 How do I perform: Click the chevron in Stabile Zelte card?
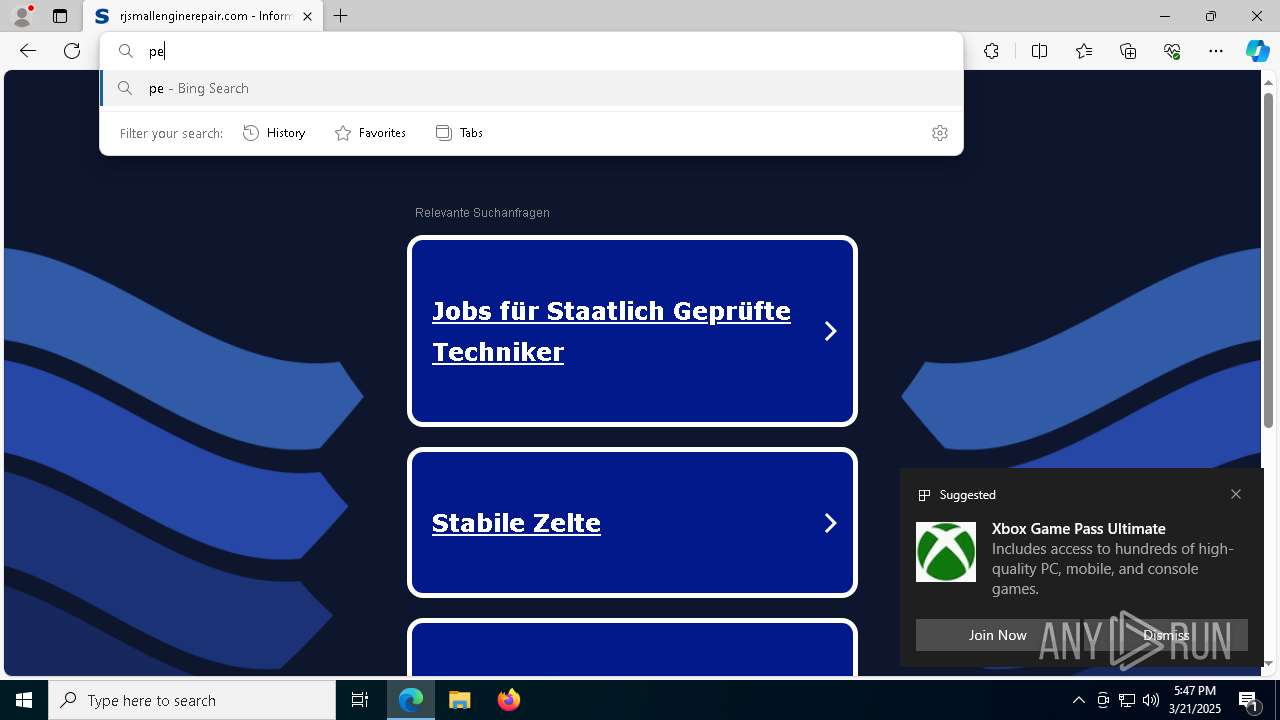(830, 523)
